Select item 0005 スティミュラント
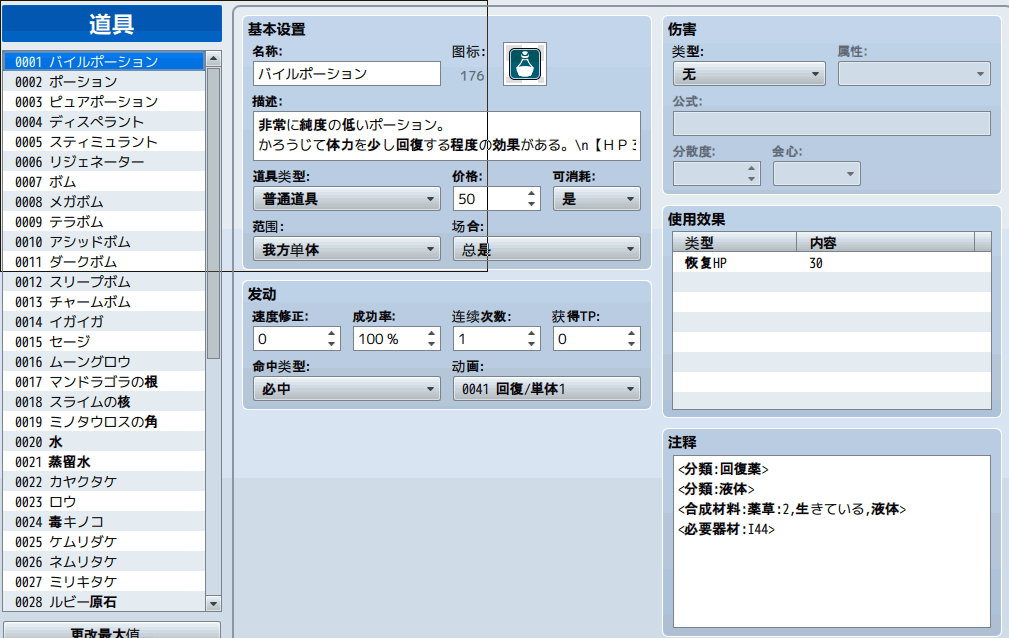 tap(104, 142)
